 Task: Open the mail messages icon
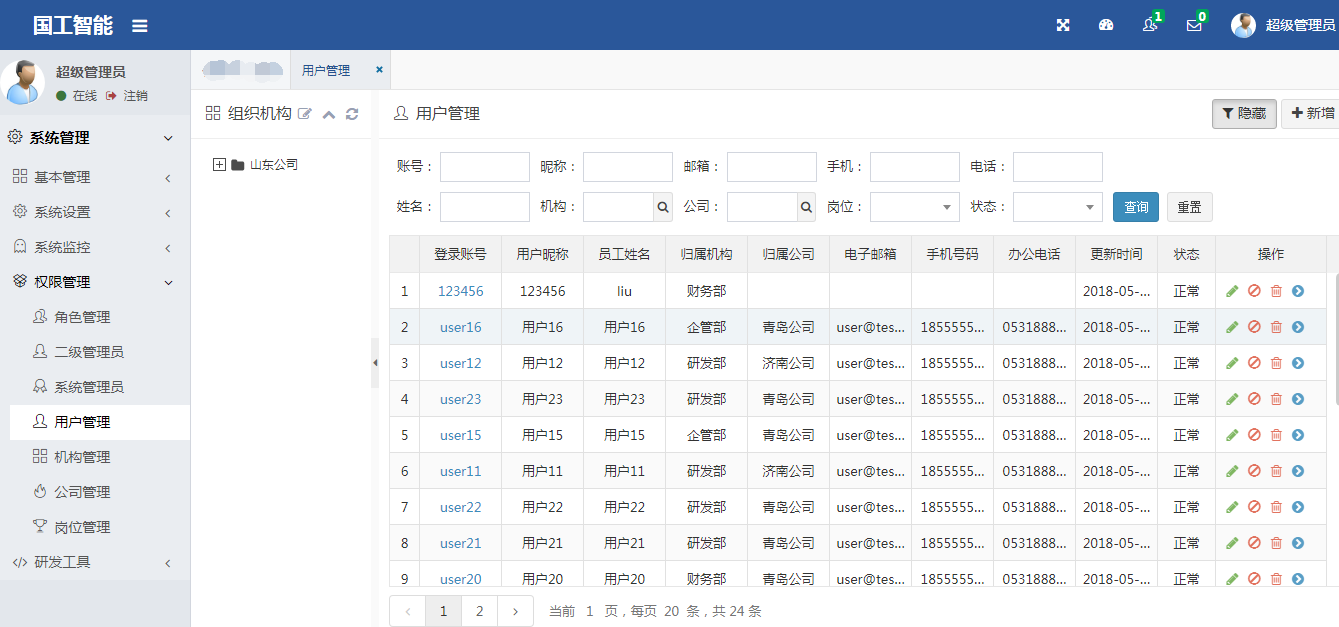click(1194, 25)
